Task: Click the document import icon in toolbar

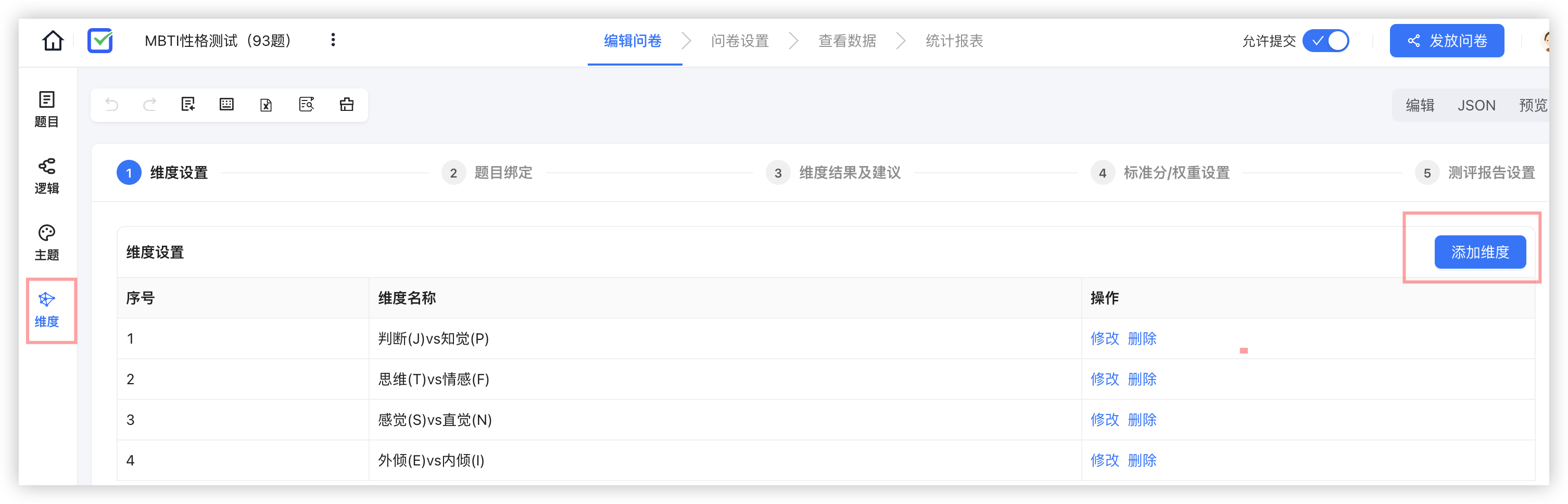Action: tap(187, 105)
